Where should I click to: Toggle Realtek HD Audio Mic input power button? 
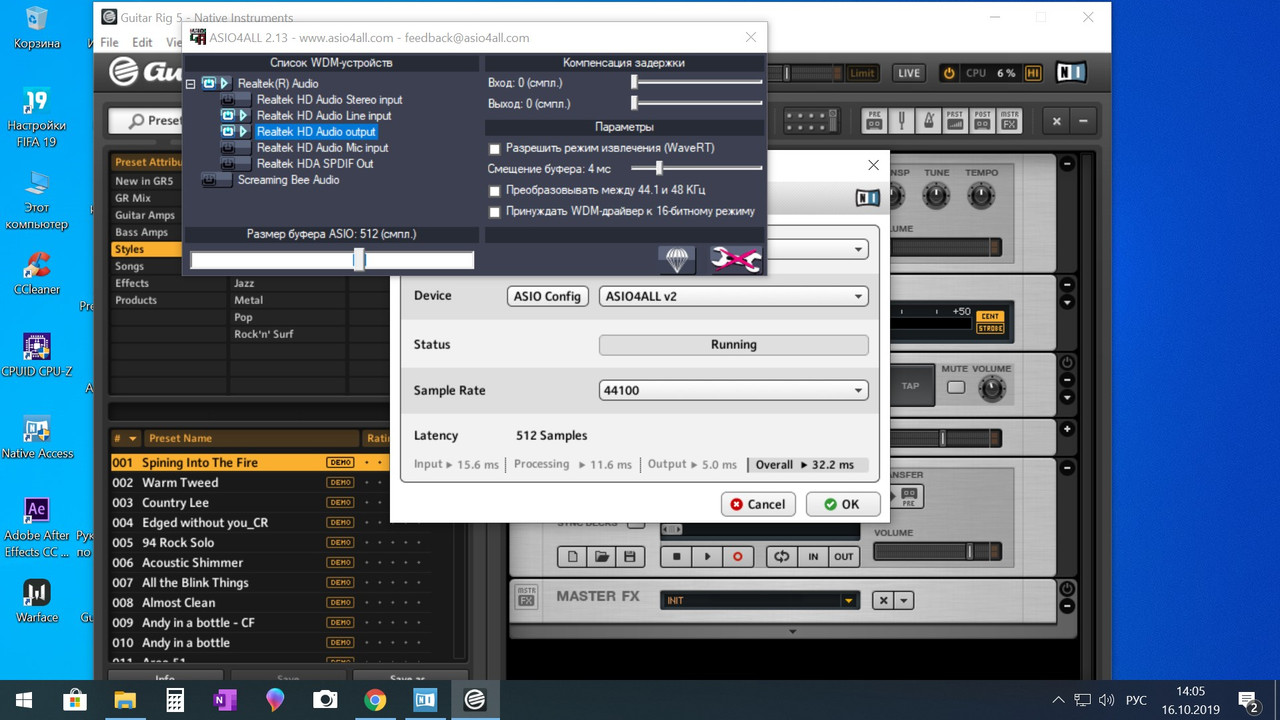(x=228, y=147)
